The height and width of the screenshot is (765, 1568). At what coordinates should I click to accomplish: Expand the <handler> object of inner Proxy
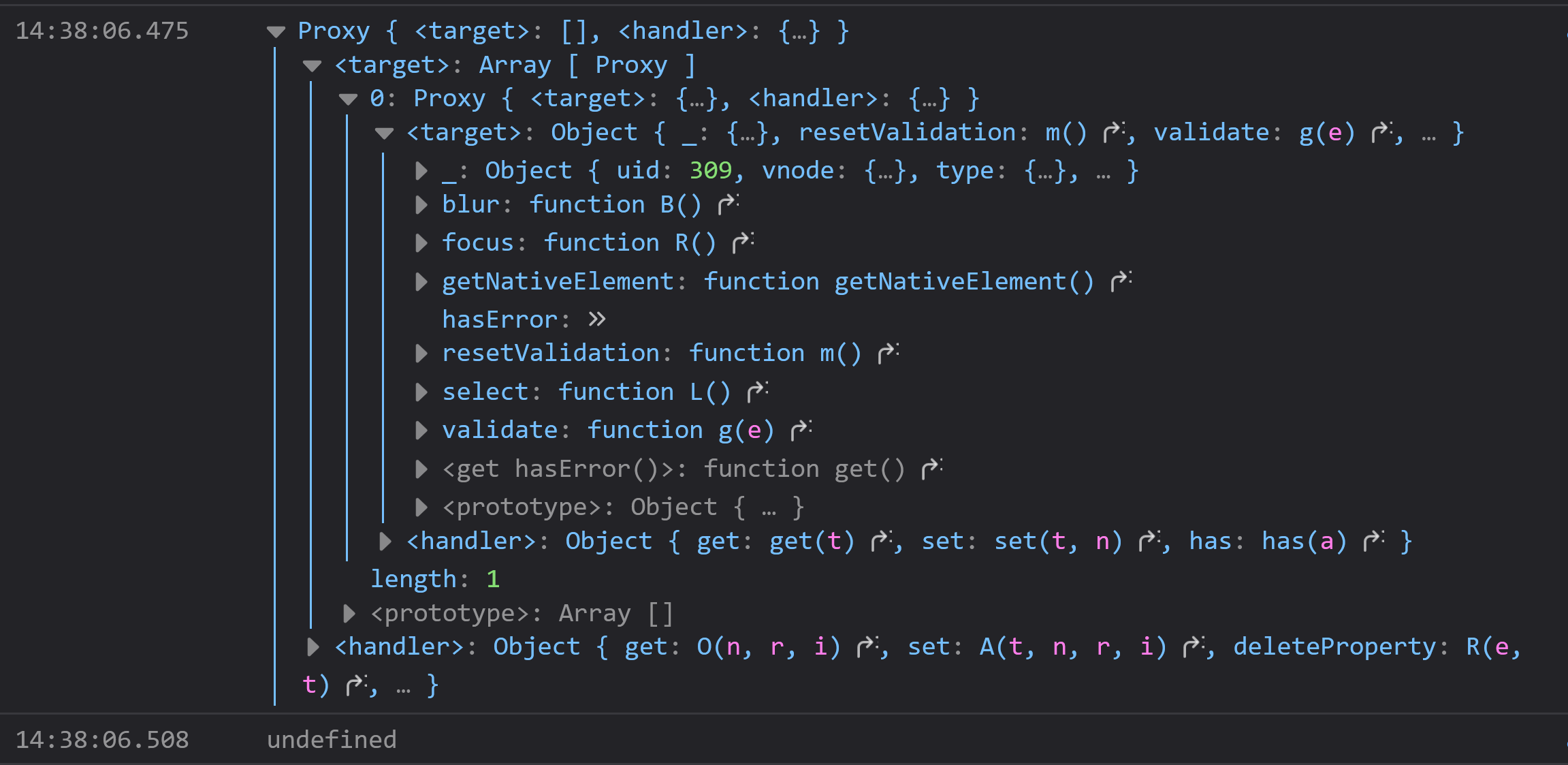pyautogui.click(x=385, y=540)
